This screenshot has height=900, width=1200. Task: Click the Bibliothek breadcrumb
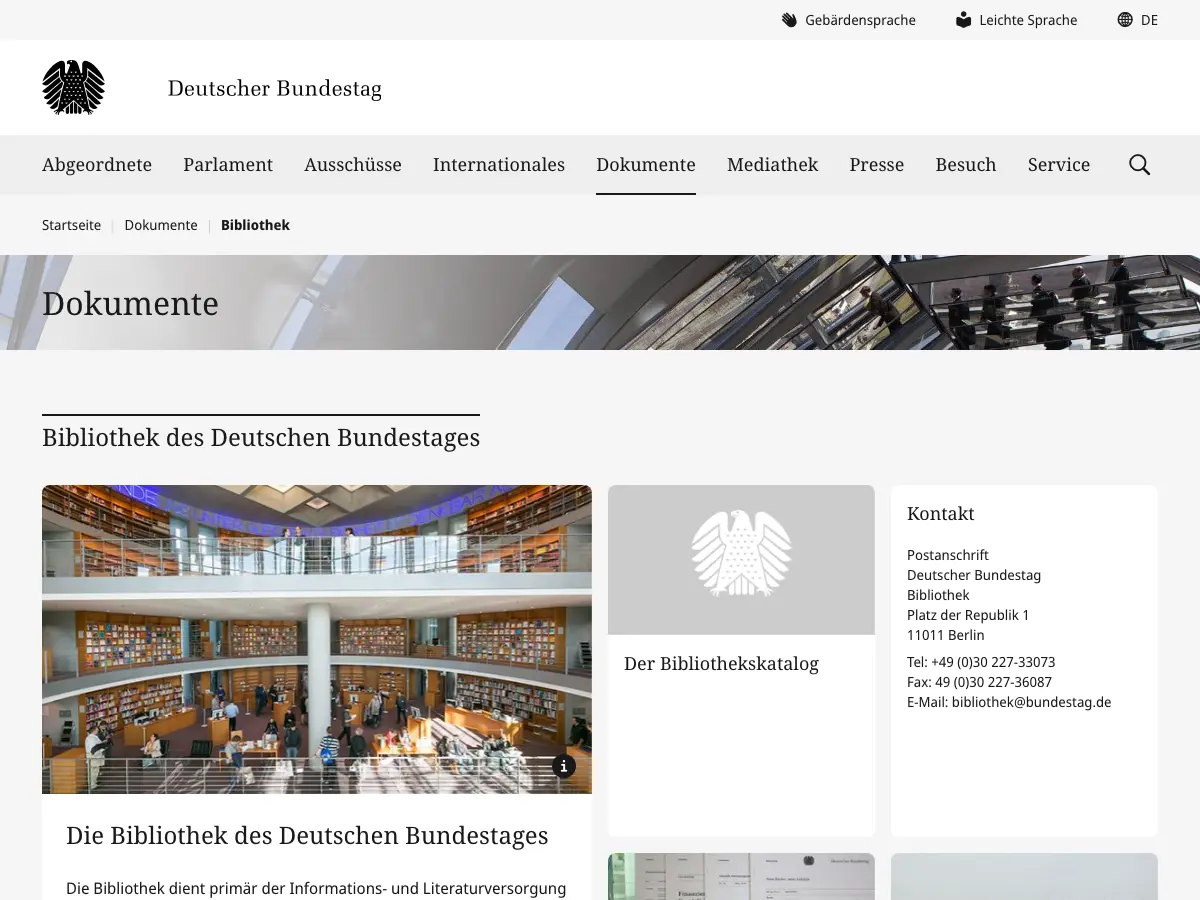255,225
